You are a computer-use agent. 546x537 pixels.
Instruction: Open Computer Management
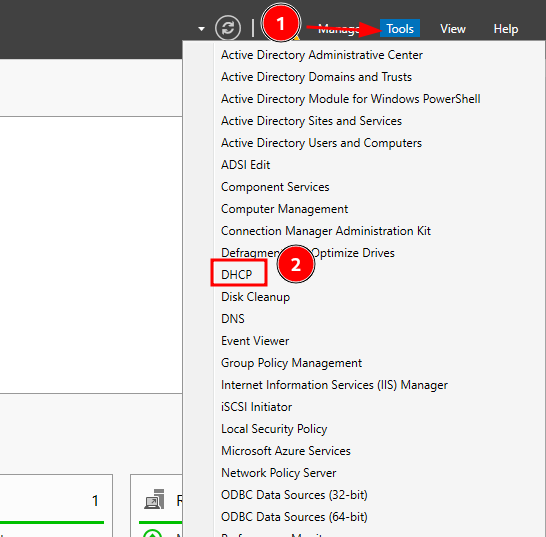284,209
